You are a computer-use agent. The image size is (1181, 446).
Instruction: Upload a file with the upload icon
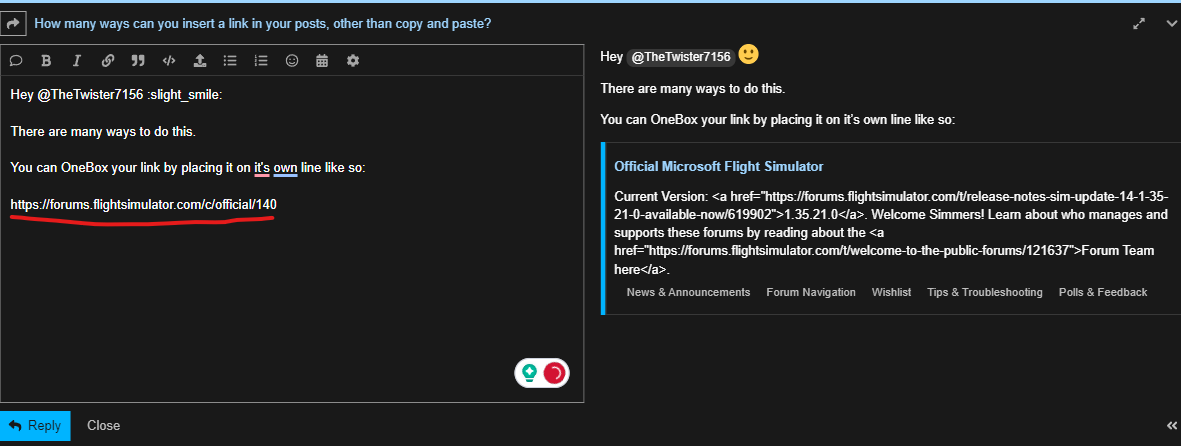[x=199, y=60]
